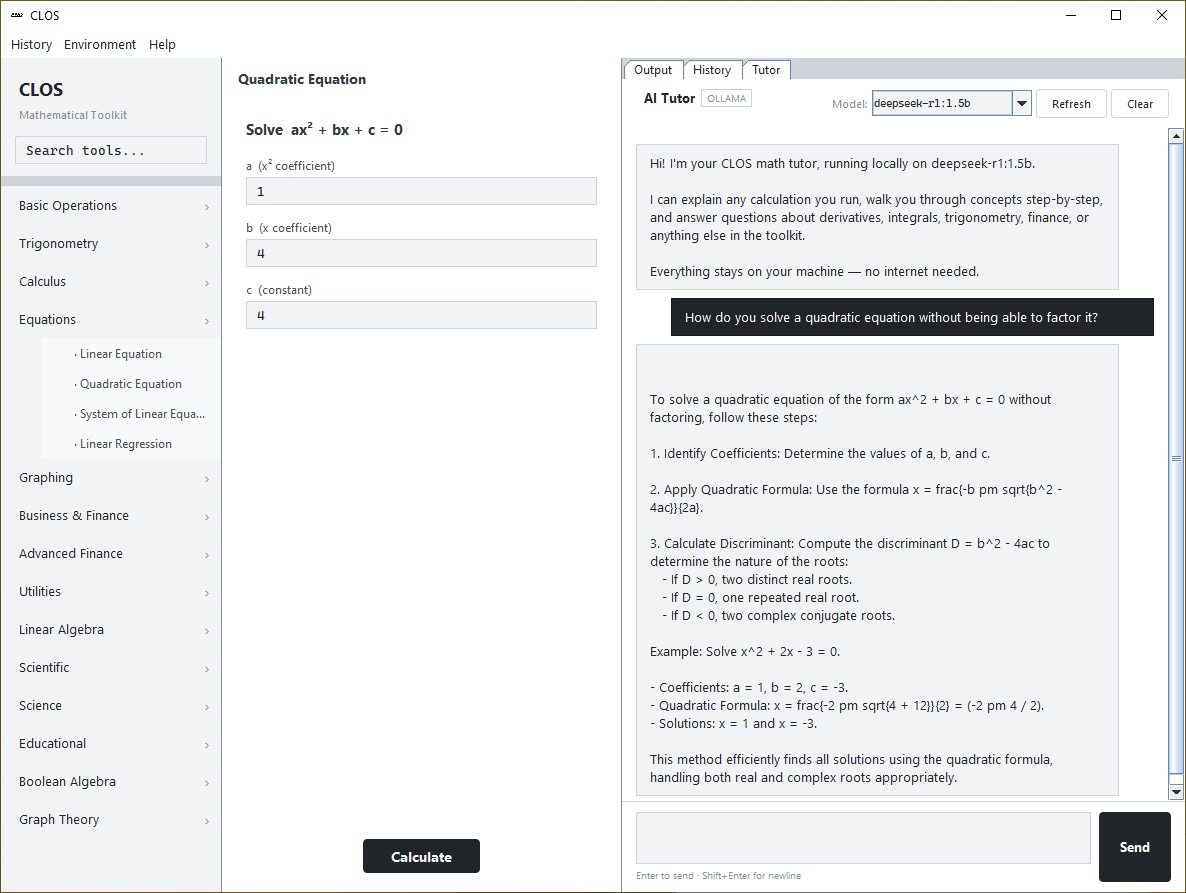Minimize the CLOS window

(1070, 15)
